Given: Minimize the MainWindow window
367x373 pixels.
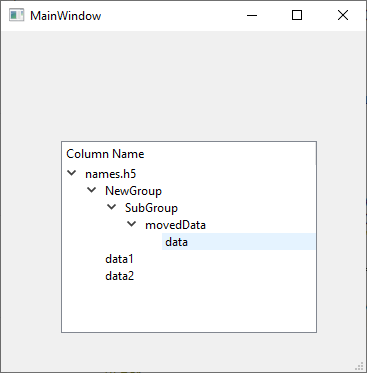Looking at the screenshot, I should click(252, 15).
